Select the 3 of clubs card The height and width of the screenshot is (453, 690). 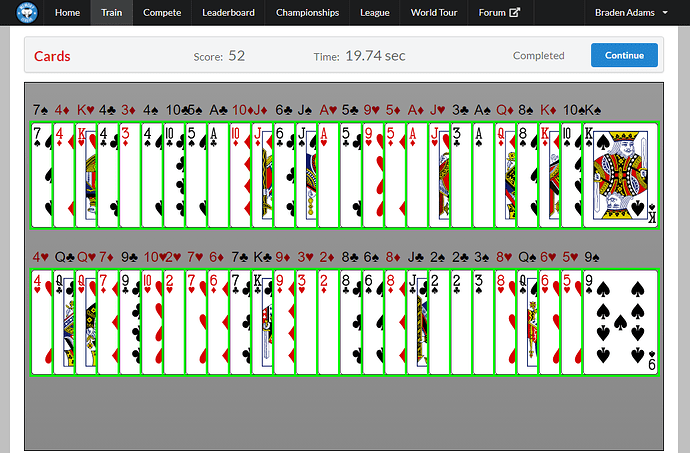(x=461, y=175)
